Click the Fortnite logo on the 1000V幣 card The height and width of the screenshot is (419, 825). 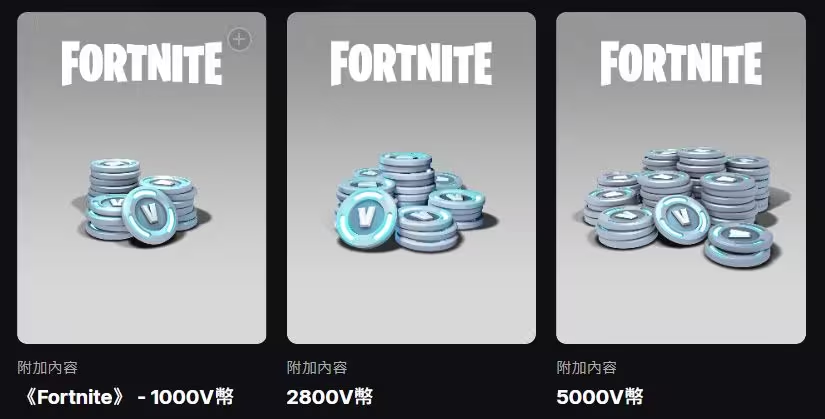click(x=142, y=63)
